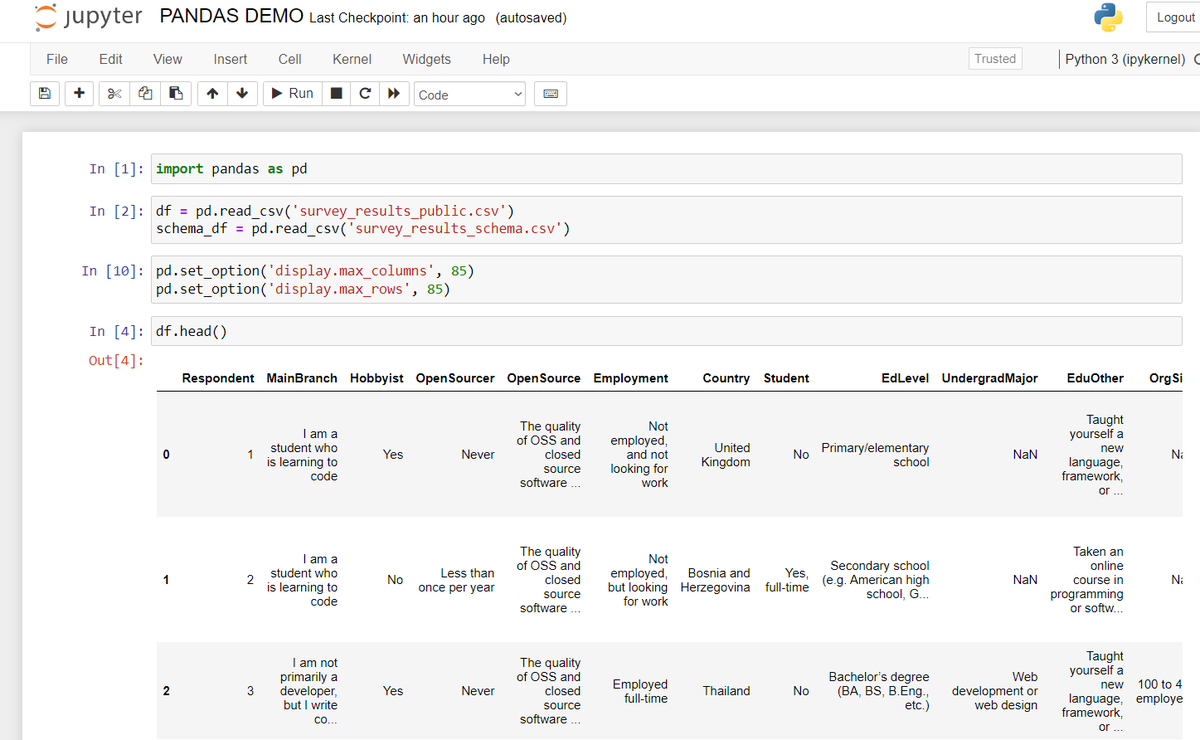The image size is (1200, 740).
Task: Click the Employment column header
Action: [631, 378]
